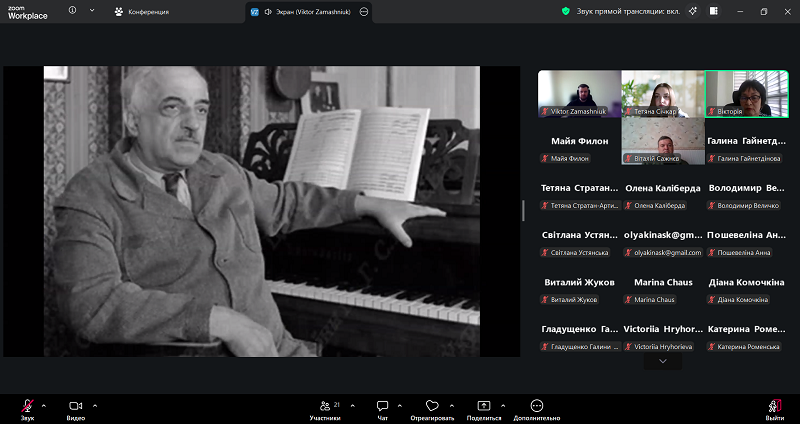
Task: Click the Отреагировать reactions heart icon
Action: pos(432,406)
